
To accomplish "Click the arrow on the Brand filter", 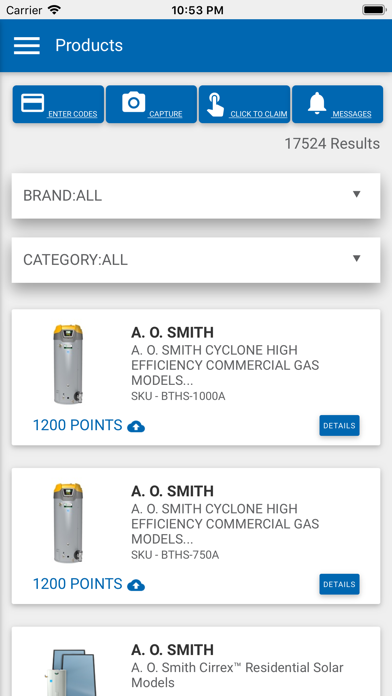I will click(x=356, y=194).
